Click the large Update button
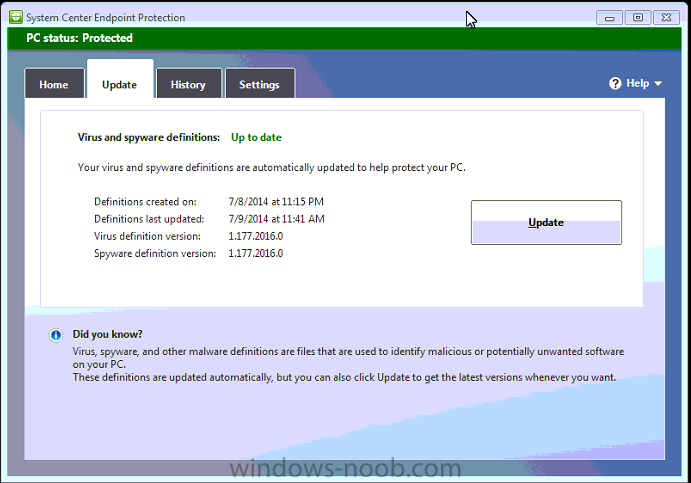 (x=546, y=223)
